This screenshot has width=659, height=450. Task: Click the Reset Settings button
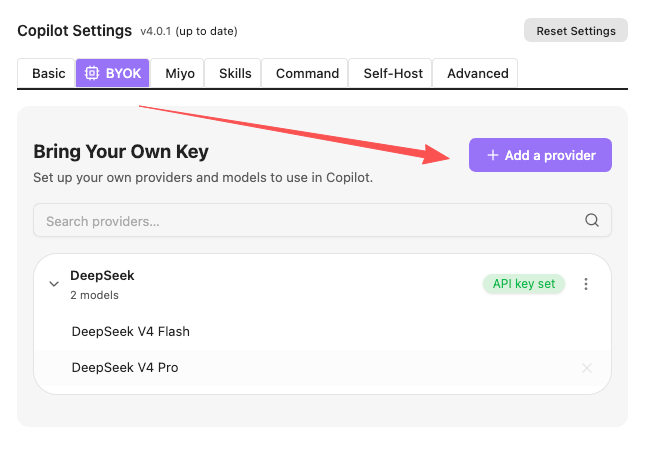click(x=576, y=31)
